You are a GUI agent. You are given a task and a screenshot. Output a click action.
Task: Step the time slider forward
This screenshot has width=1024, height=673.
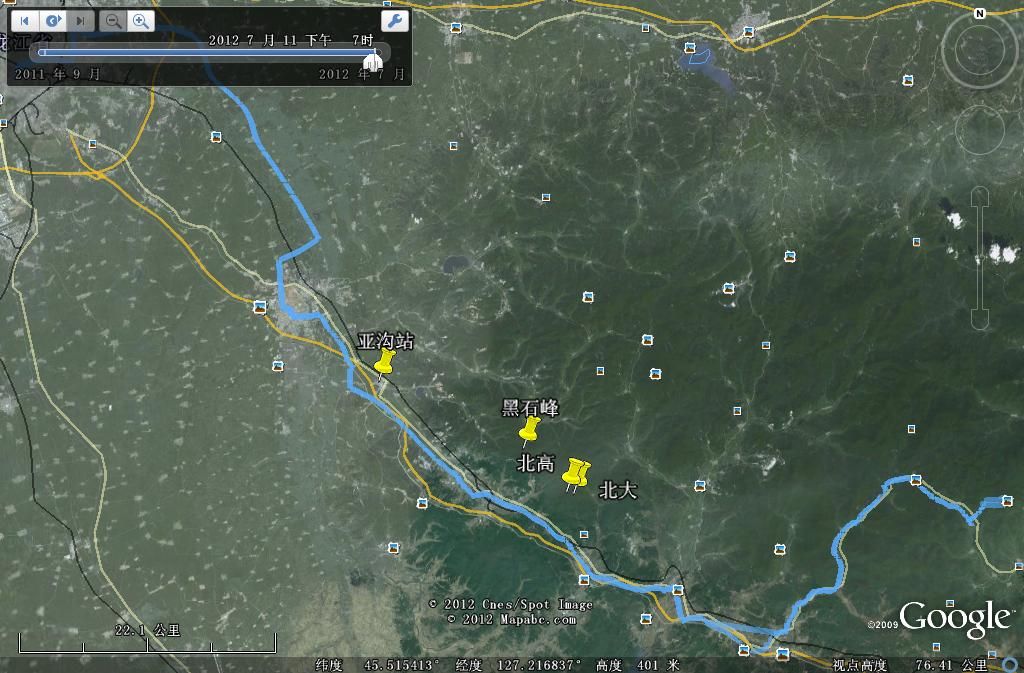[x=81, y=20]
